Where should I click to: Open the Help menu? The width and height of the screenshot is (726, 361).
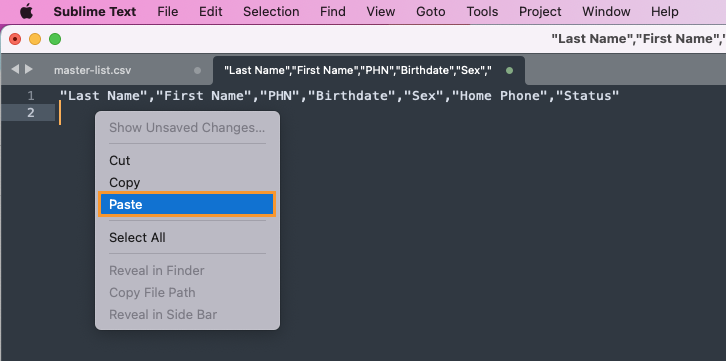[664, 12]
